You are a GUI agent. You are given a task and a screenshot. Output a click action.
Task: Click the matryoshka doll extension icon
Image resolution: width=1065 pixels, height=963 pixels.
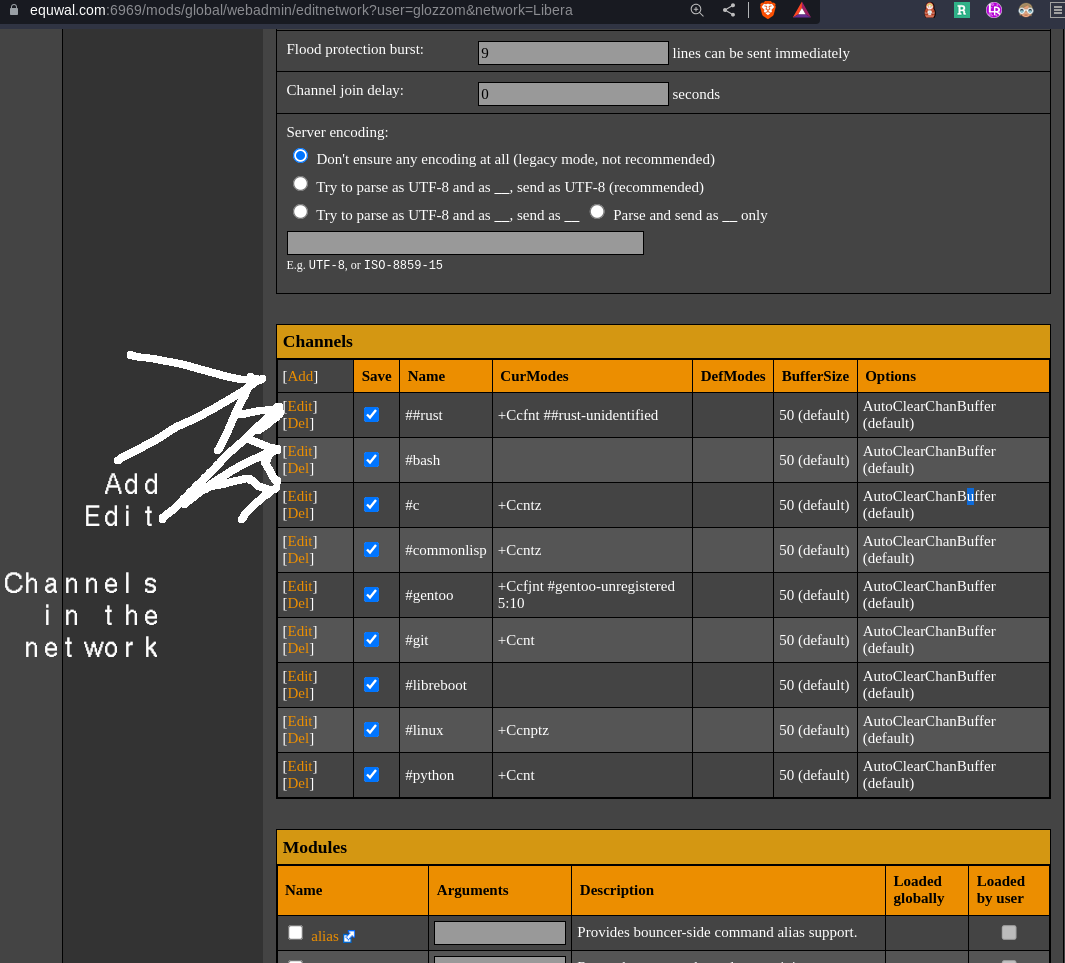tap(929, 10)
